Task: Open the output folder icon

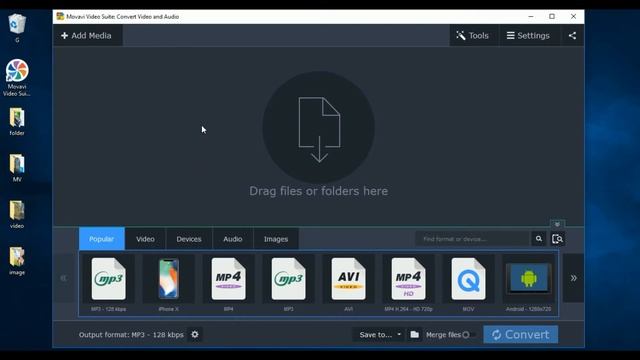Action: click(415, 335)
